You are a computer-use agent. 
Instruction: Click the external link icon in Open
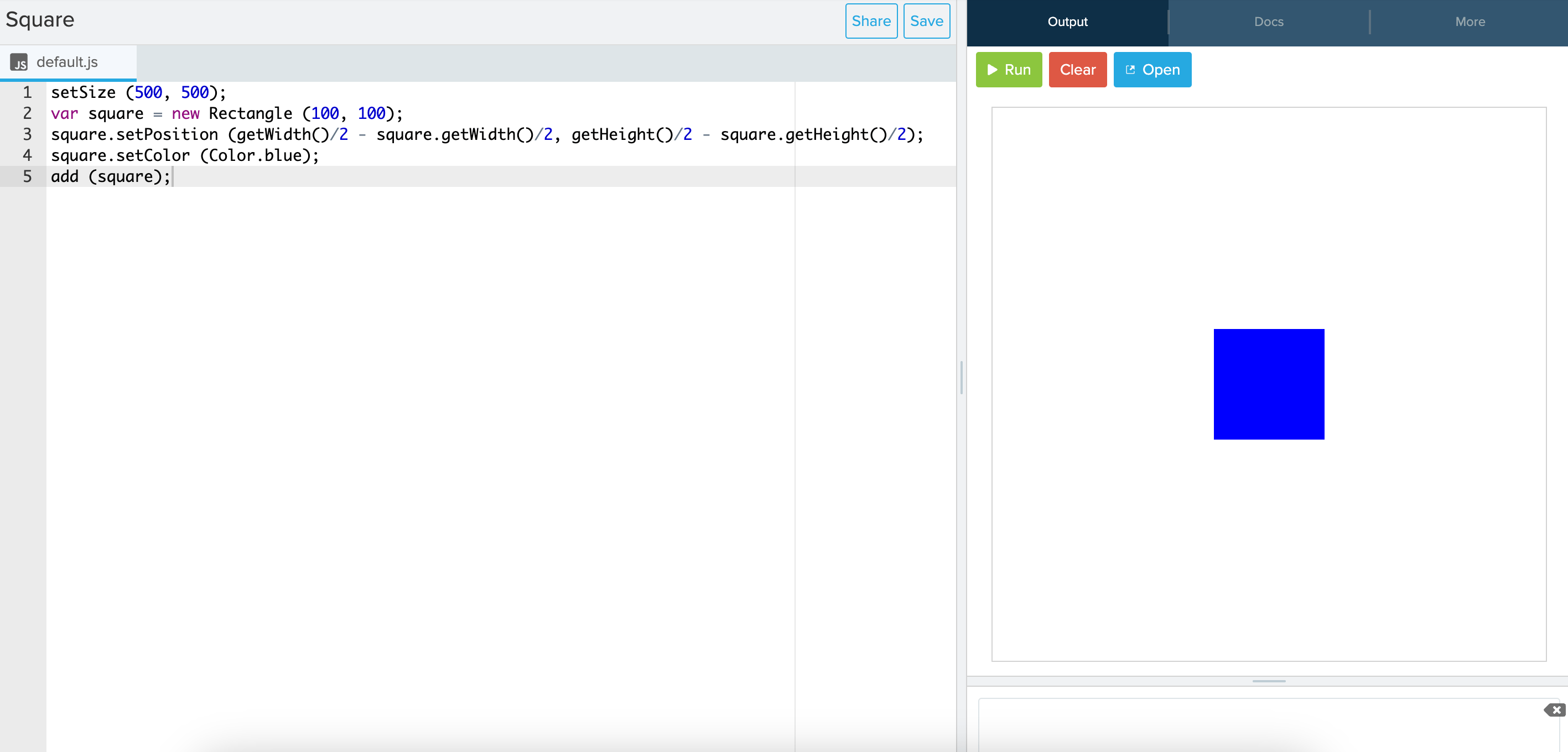pos(1130,70)
